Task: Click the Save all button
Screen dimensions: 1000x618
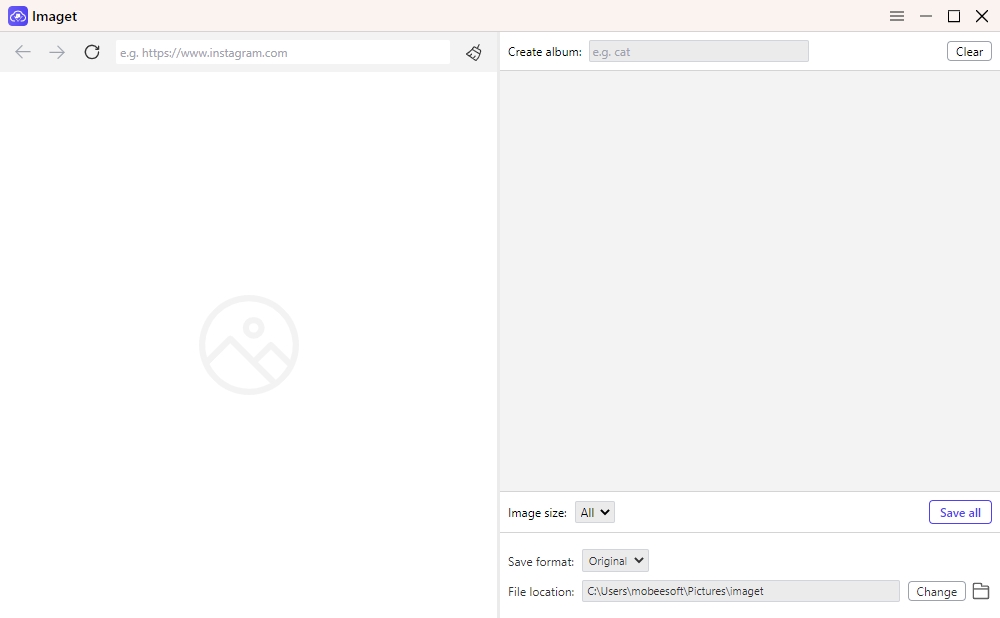Action: [x=959, y=512]
